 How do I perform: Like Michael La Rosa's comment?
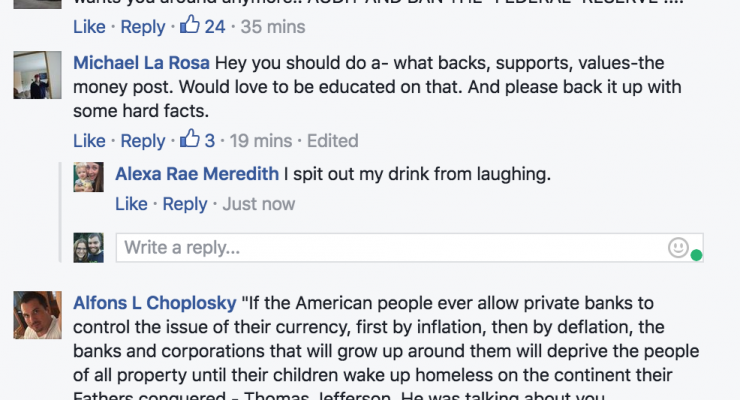(x=89, y=141)
